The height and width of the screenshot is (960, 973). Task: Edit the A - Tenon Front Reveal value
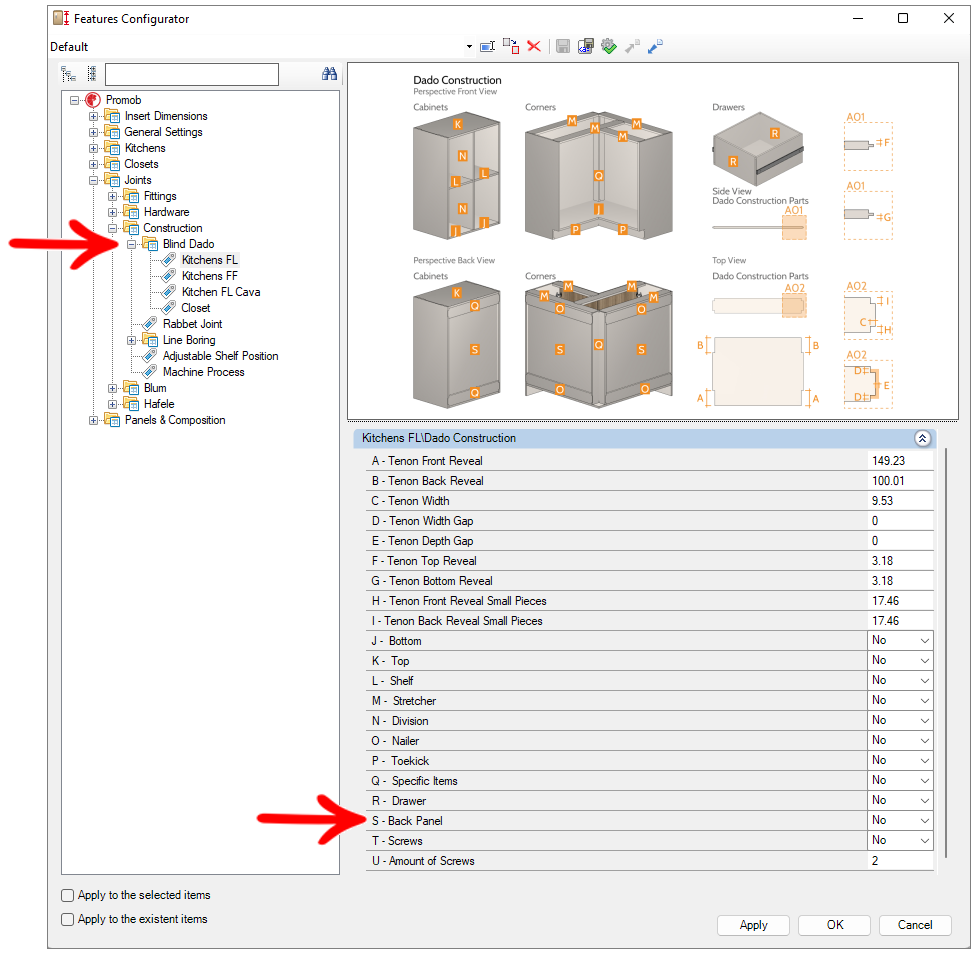[x=900, y=461]
